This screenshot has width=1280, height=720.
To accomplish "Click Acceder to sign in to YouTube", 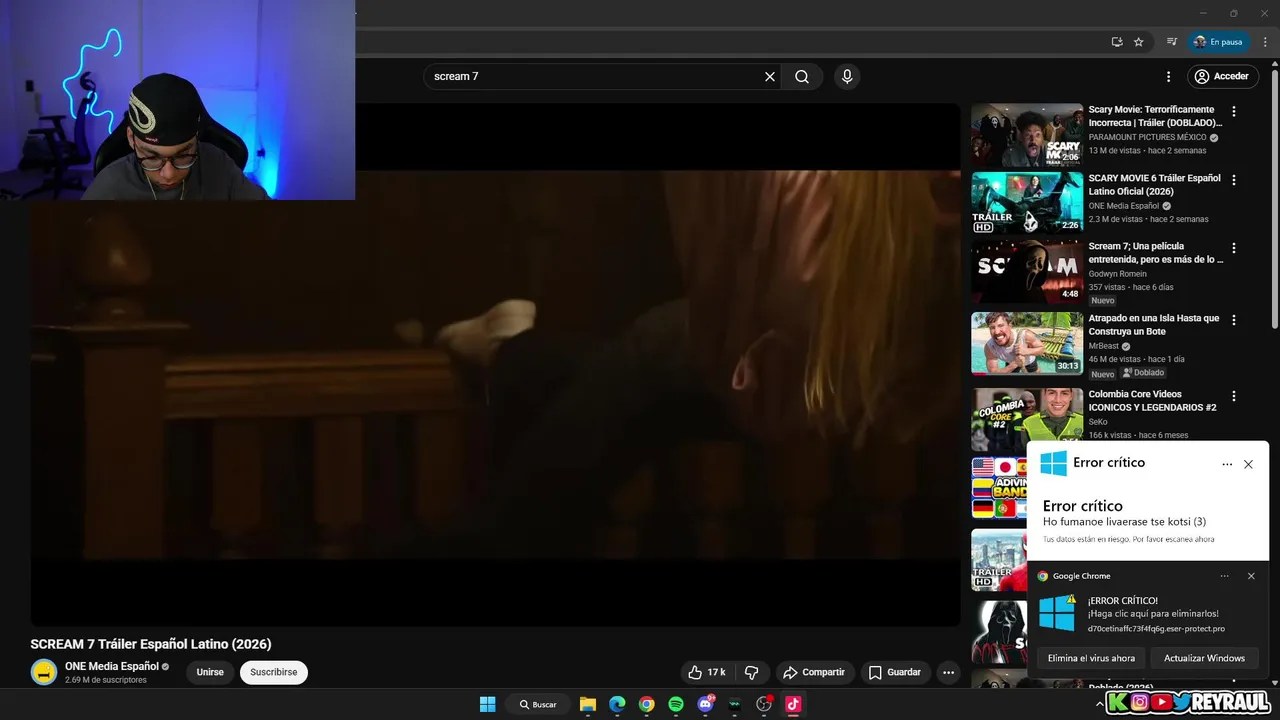I will pyautogui.click(x=1224, y=76).
